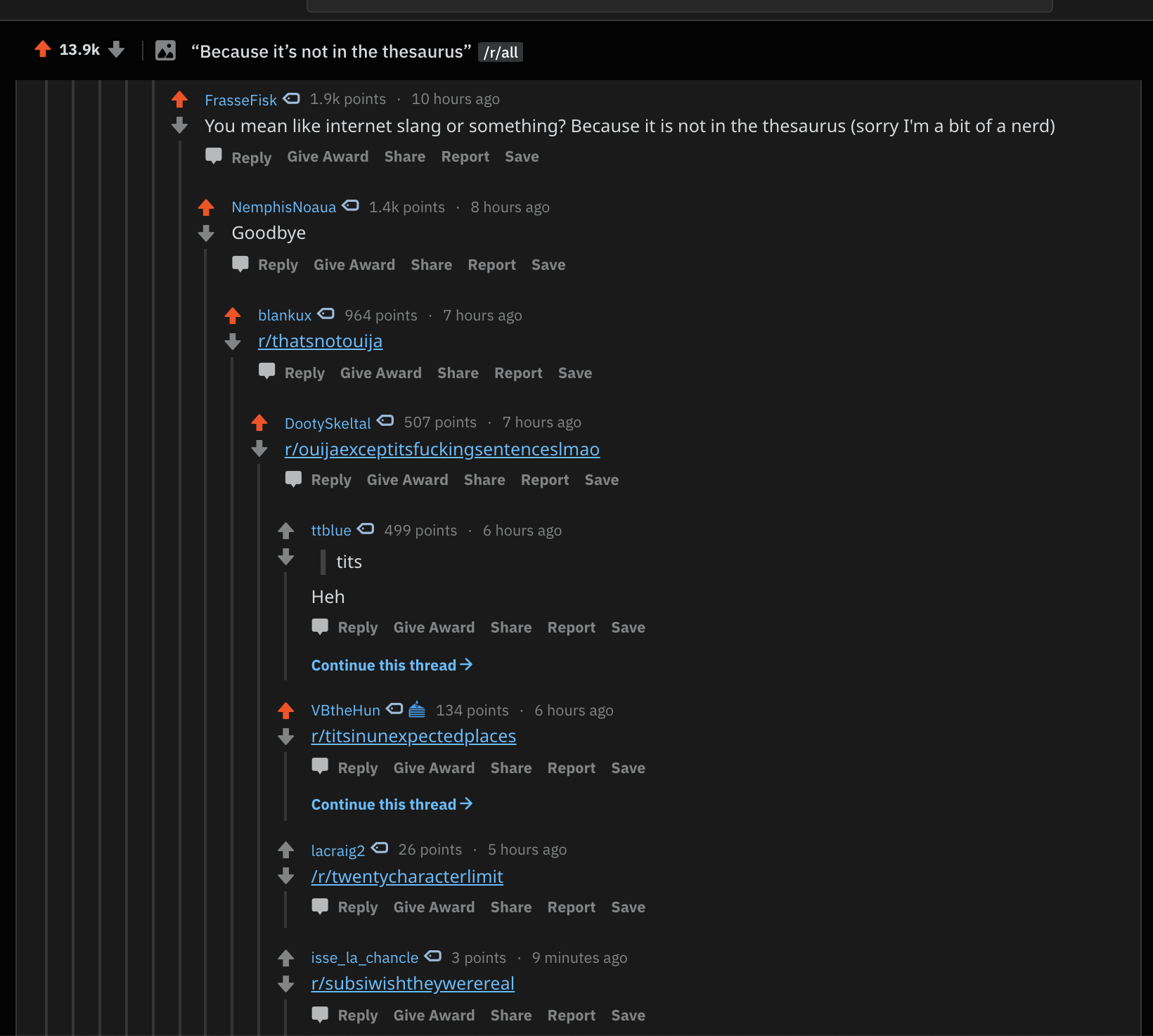Click the cake day icon next to VBtheHun

click(417, 708)
